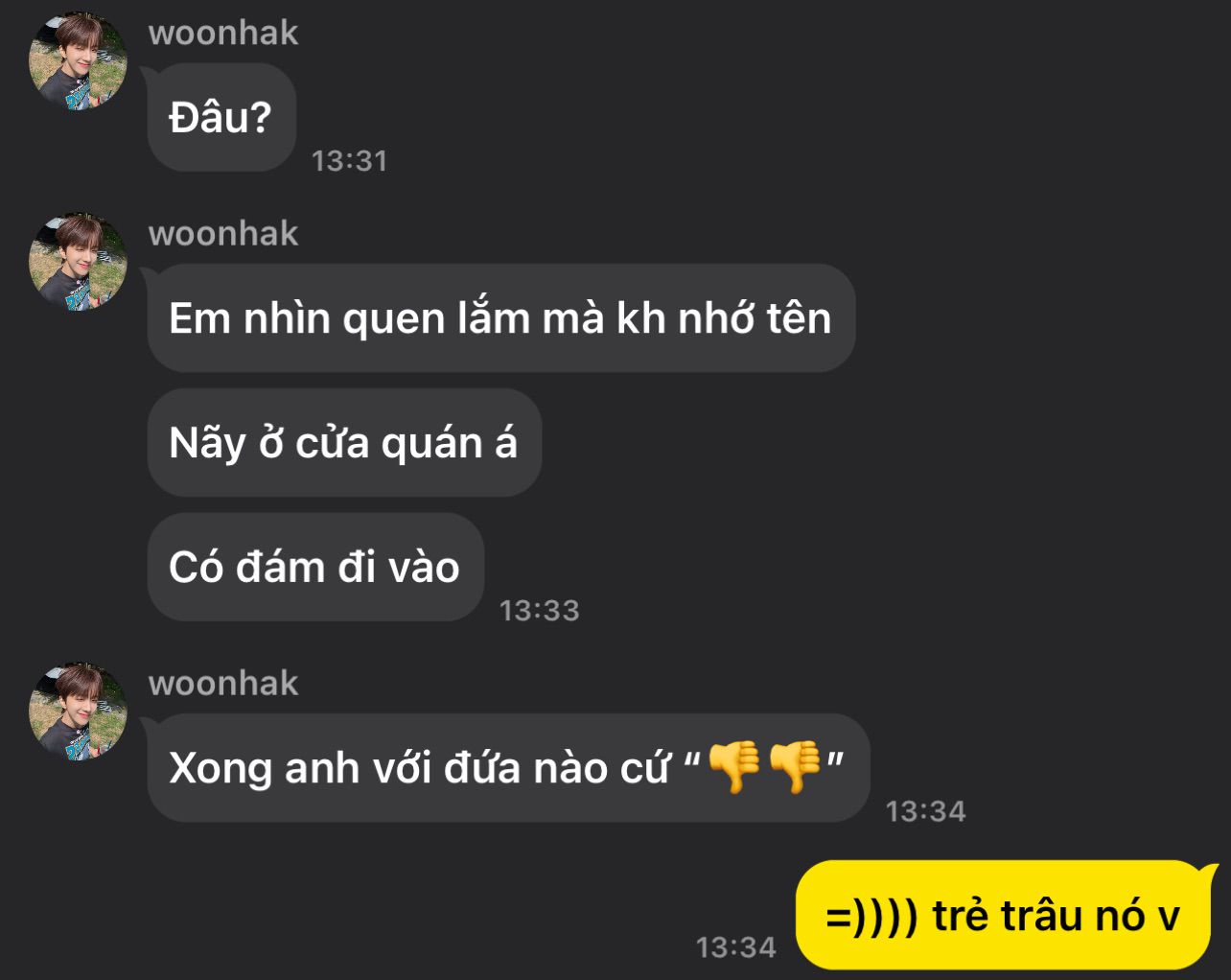Select the "Nãy ở cửa quán á" message bubble
The height and width of the screenshot is (980, 1231).
(344, 443)
